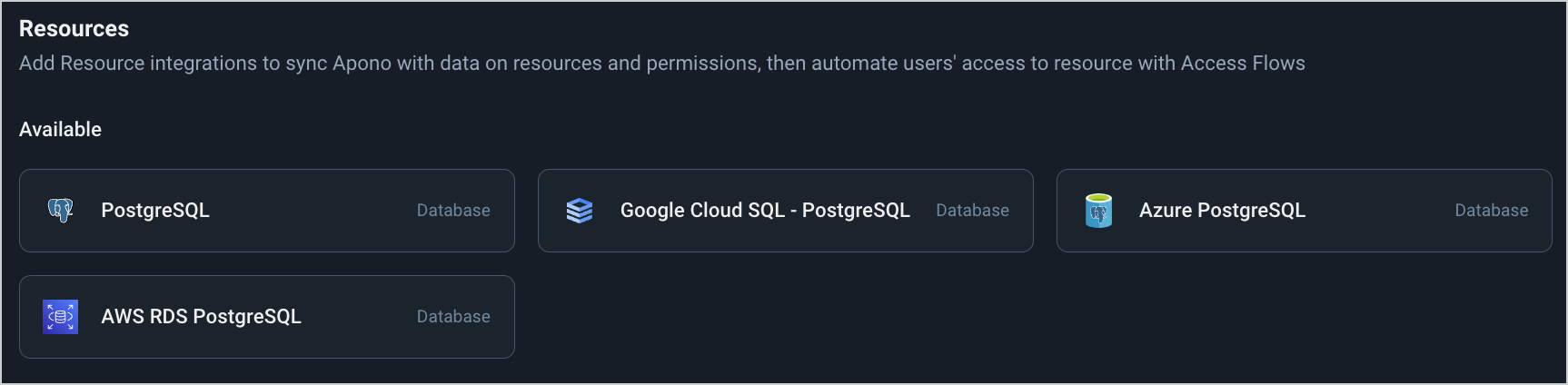Click Database tag on Google Cloud SQL card
Viewport: 1568px width, 385px height.
[x=972, y=211]
